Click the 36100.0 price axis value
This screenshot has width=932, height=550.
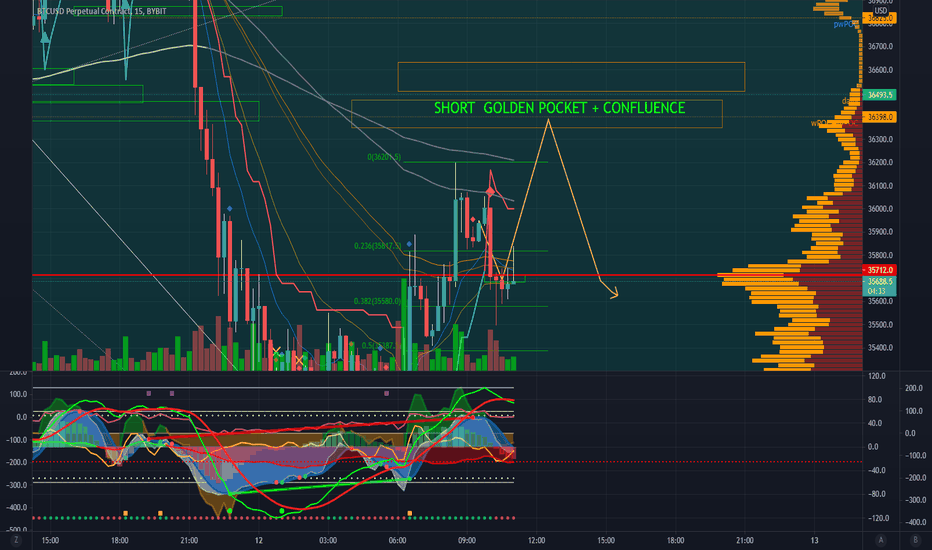pos(880,186)
